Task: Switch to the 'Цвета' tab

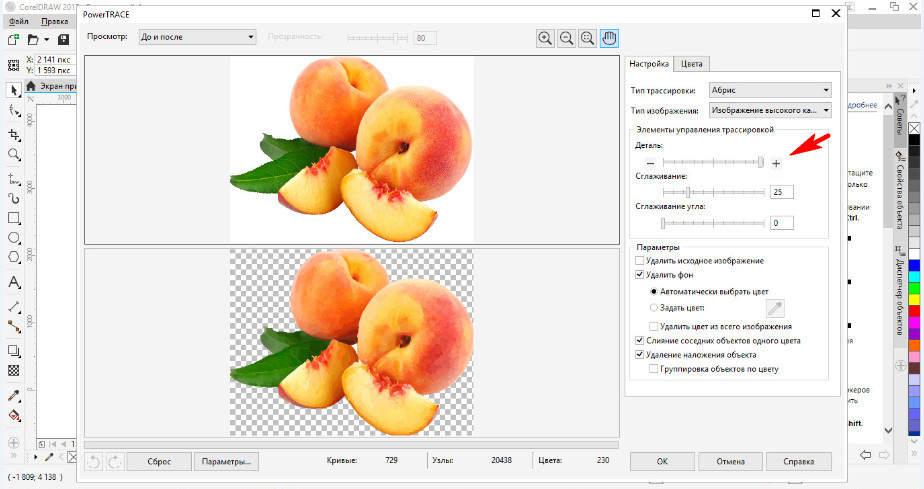Action: coord(691,63)
